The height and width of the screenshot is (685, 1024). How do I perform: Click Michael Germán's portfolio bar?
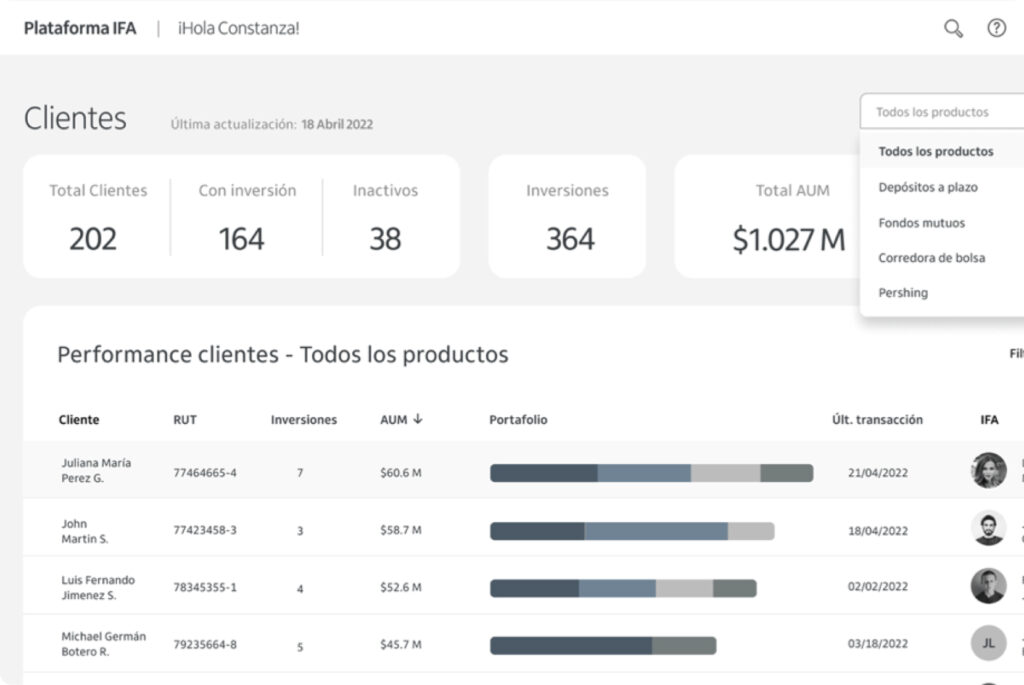[x=603, y=646]
